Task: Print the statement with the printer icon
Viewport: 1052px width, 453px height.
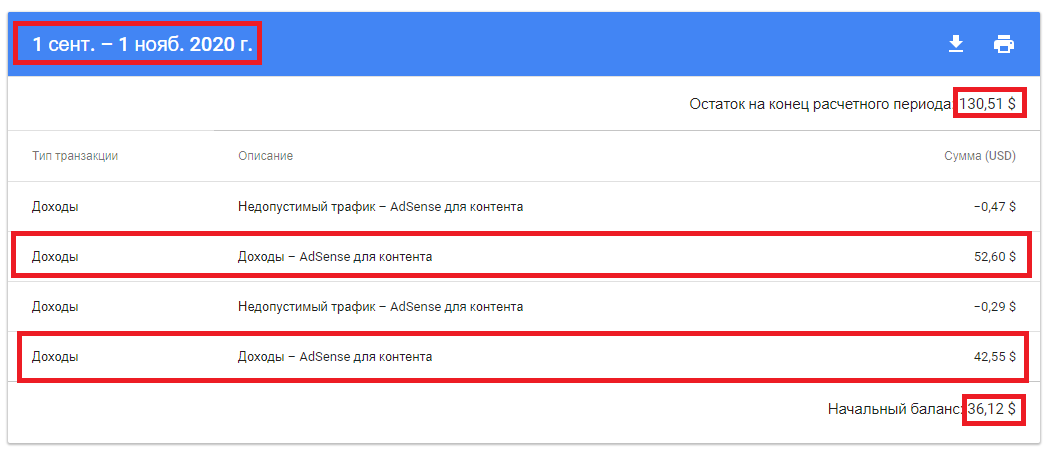Action: point(1004,44)
